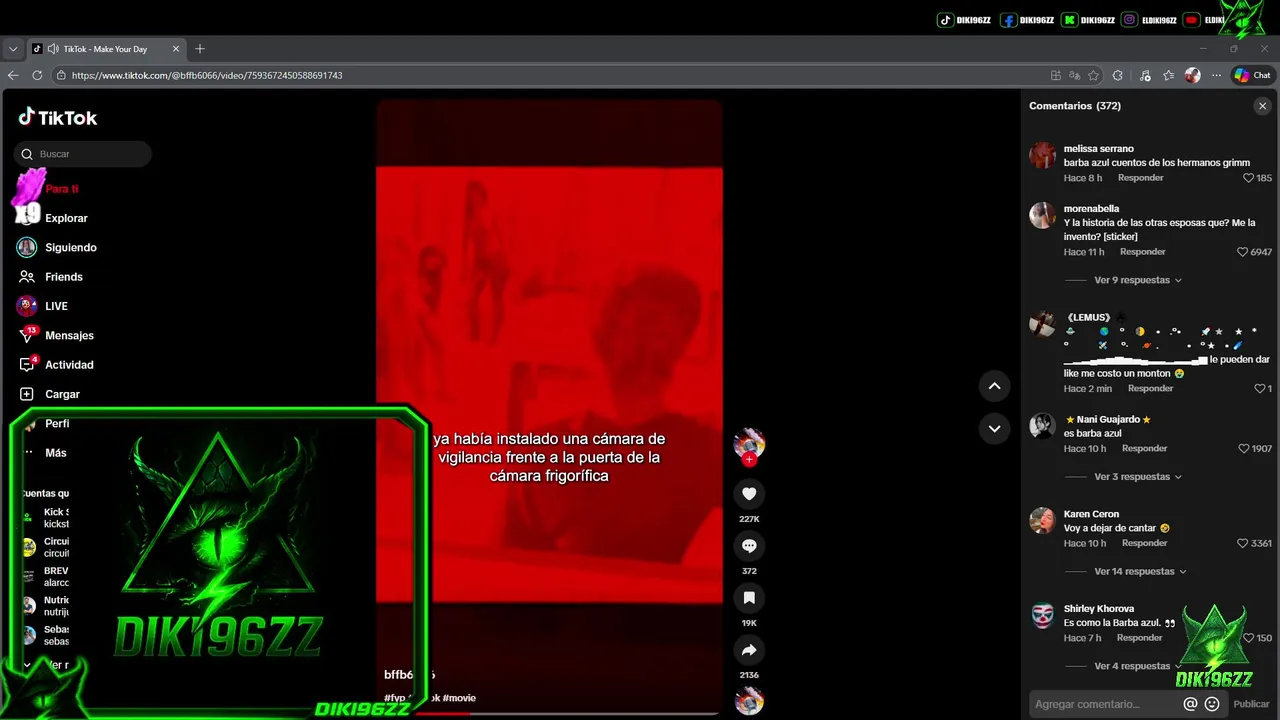Viewport: 1280px width, 720px height.
Task: Go back in the browser
Action: (x=13, y=75)
